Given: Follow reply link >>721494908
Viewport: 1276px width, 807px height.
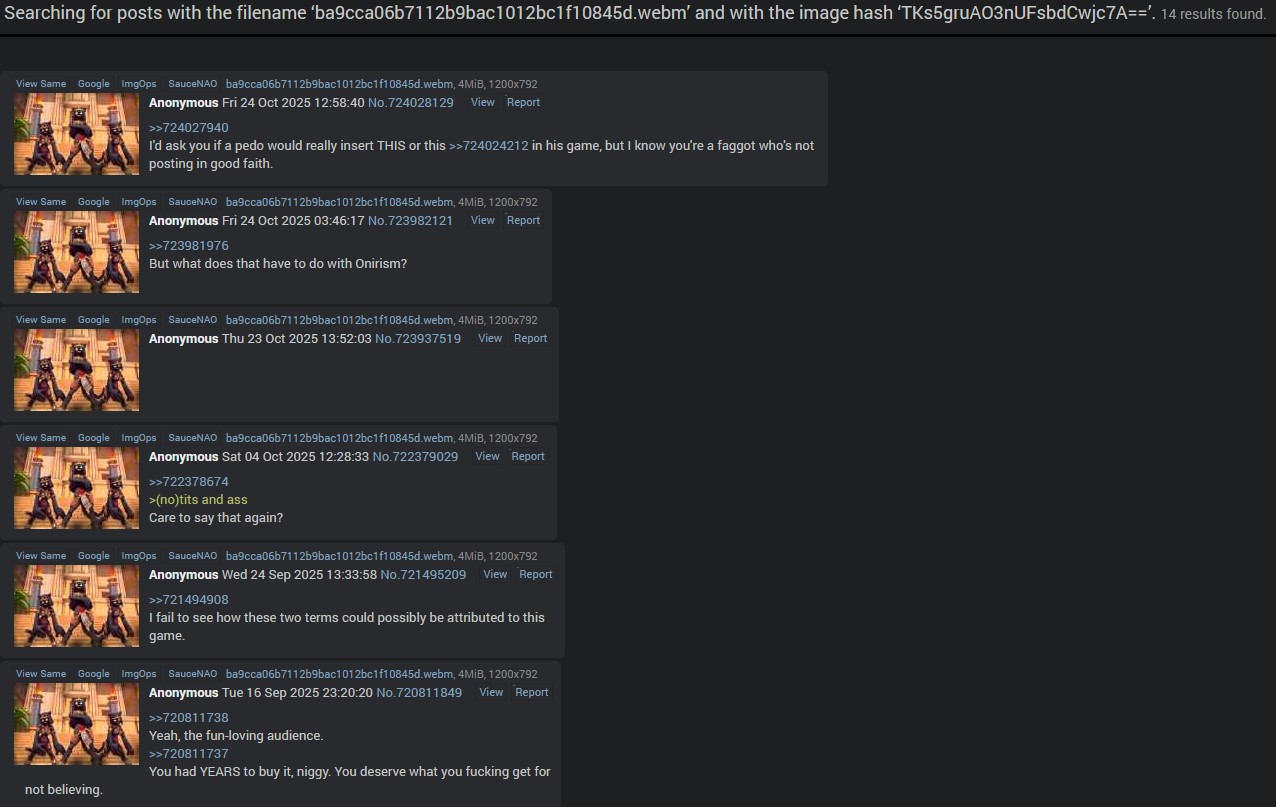Looking at the screenshot, I should pos(189,600).
